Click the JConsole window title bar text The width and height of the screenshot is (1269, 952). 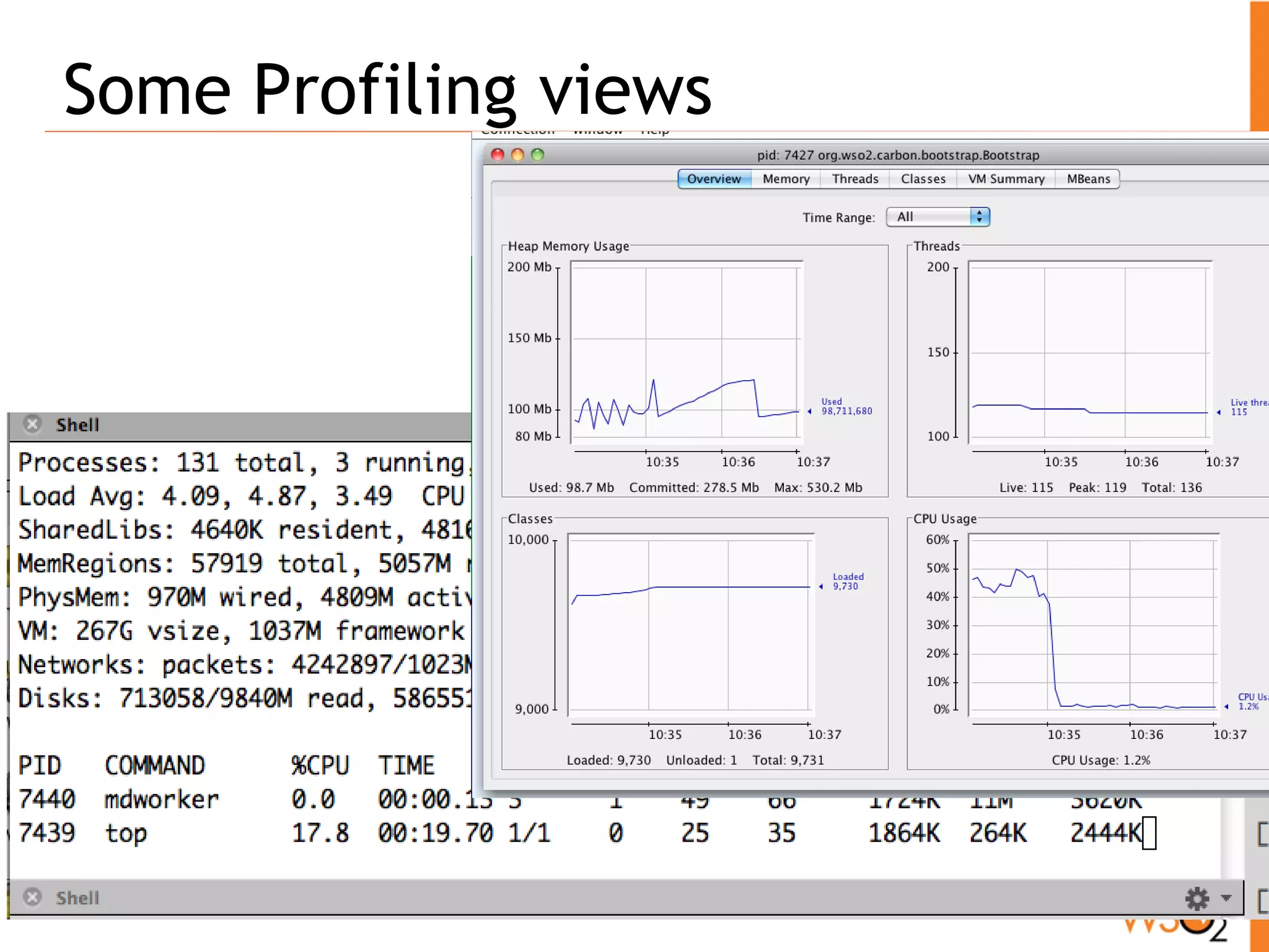(898, 155)
